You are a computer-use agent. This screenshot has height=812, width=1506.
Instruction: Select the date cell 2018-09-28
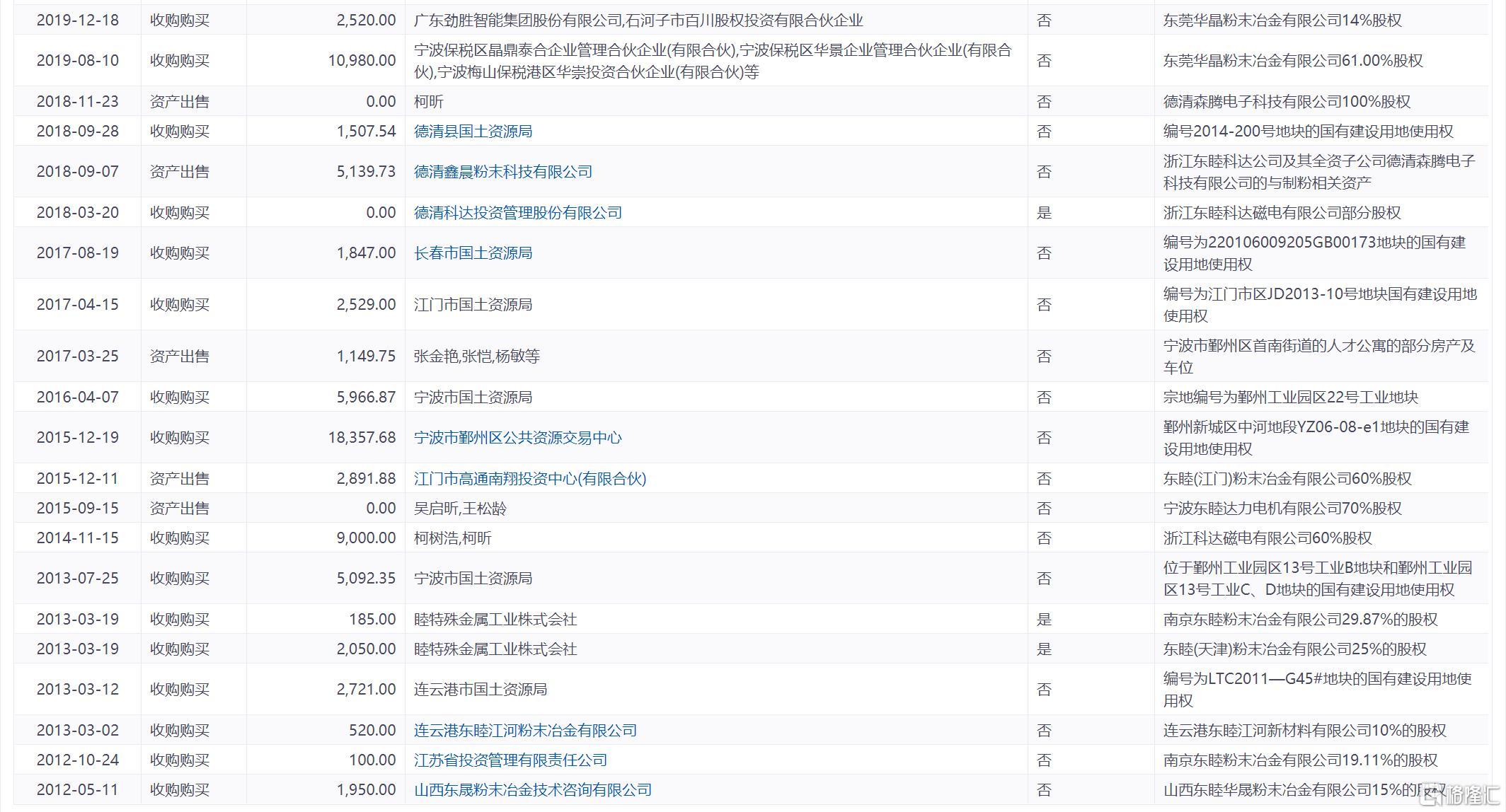pos(78,131)
